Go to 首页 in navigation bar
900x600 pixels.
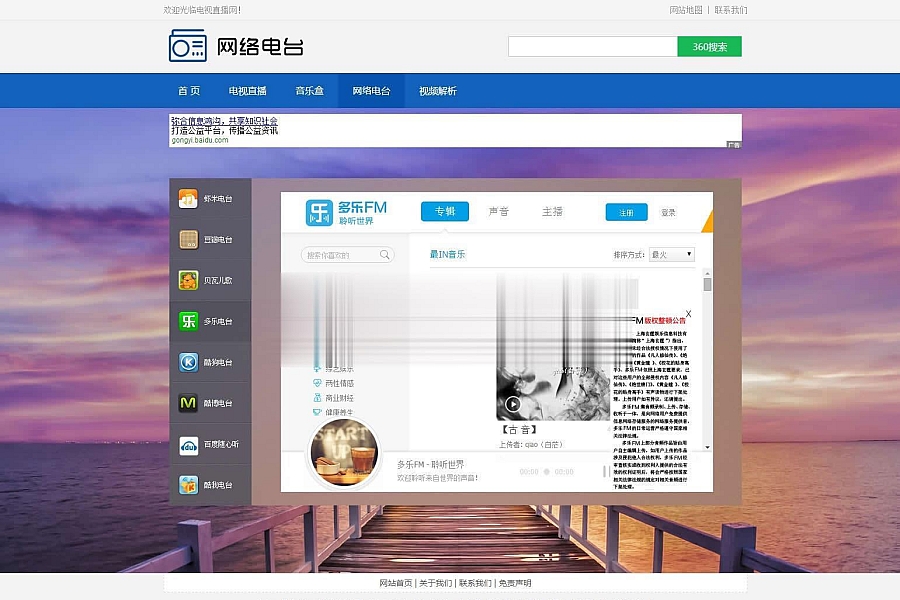[x=189, y=91]
